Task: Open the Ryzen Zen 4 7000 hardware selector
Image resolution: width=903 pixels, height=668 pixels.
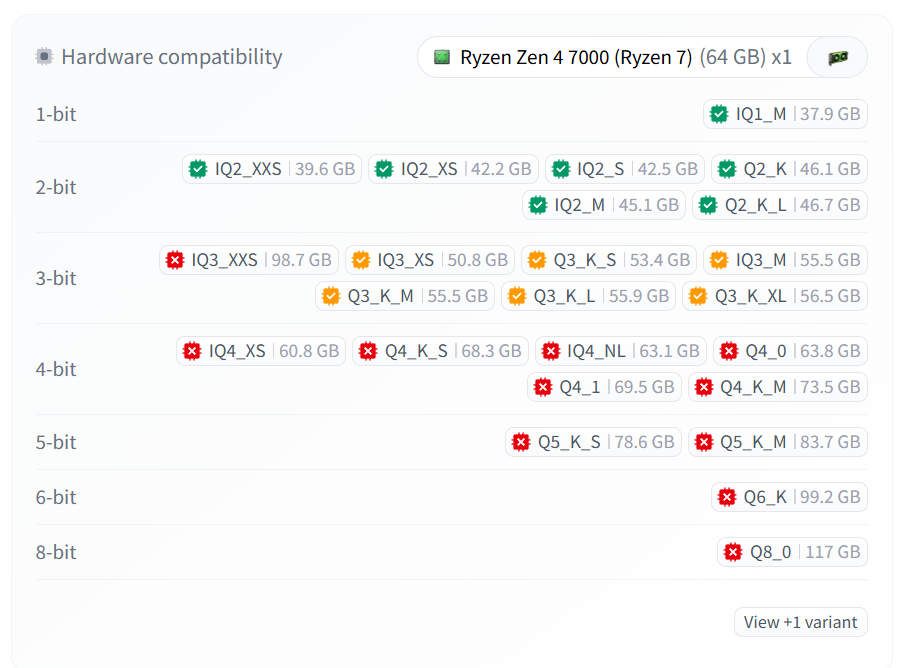Action: tap(612, 57)
